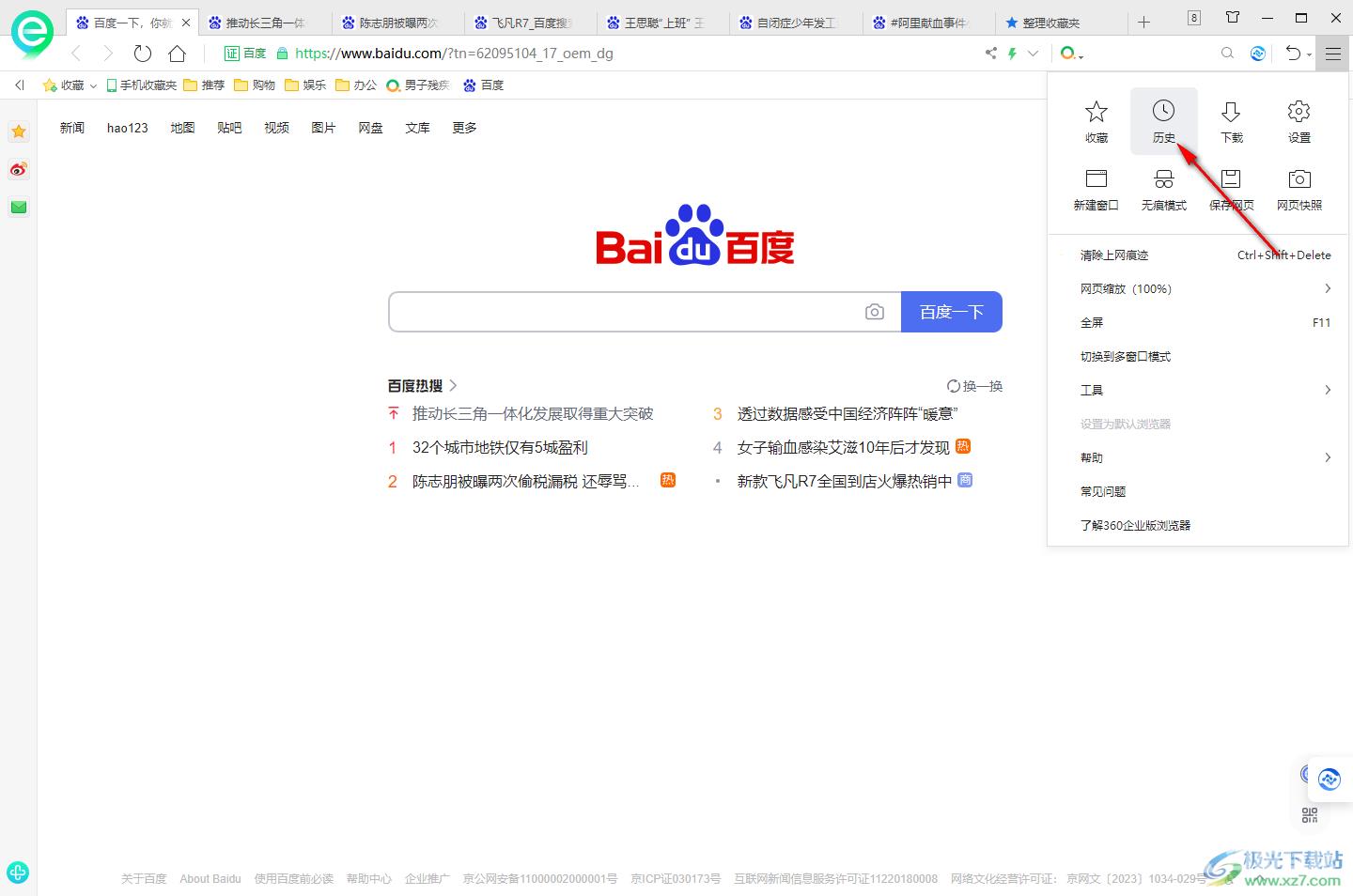Open Downloads (下载) icon in menu
The image size is (1353, 896).
coord(1231,121)
